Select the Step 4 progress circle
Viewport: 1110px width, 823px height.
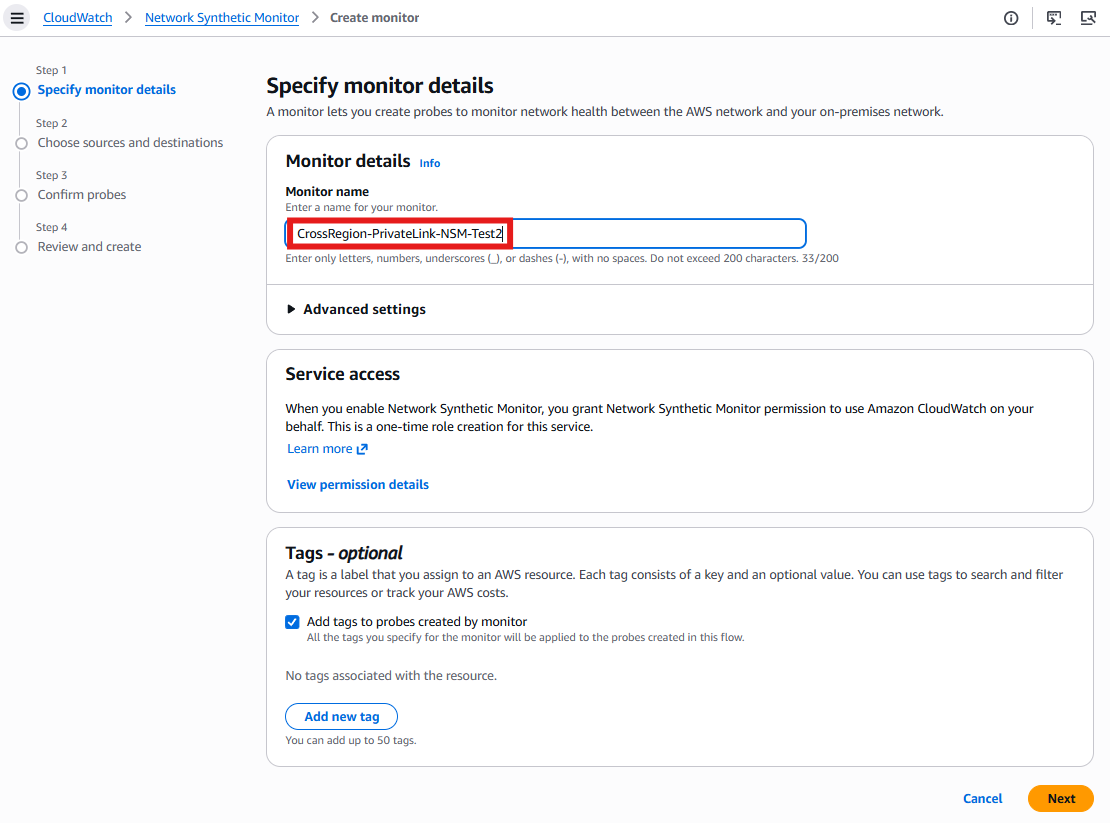point(22,246)
